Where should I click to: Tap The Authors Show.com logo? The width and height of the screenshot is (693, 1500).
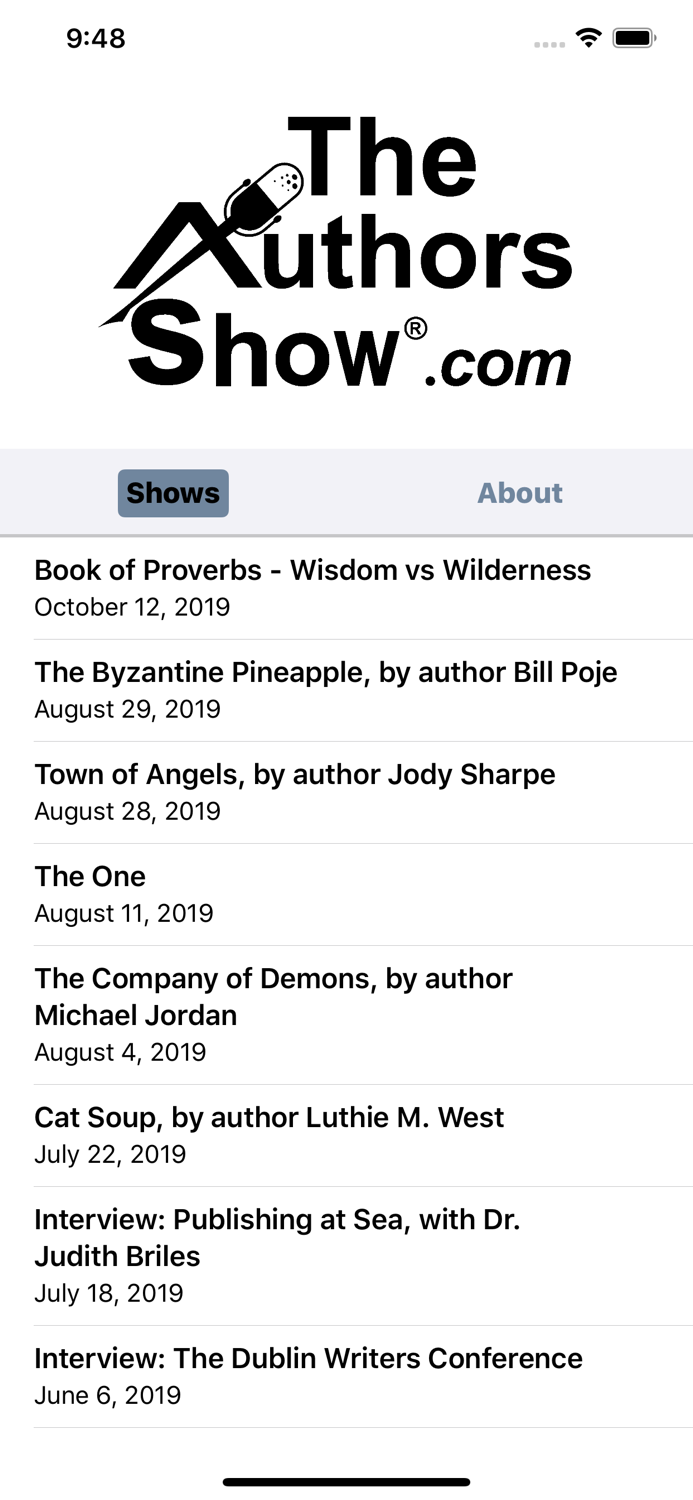click(x=346, y=250)
